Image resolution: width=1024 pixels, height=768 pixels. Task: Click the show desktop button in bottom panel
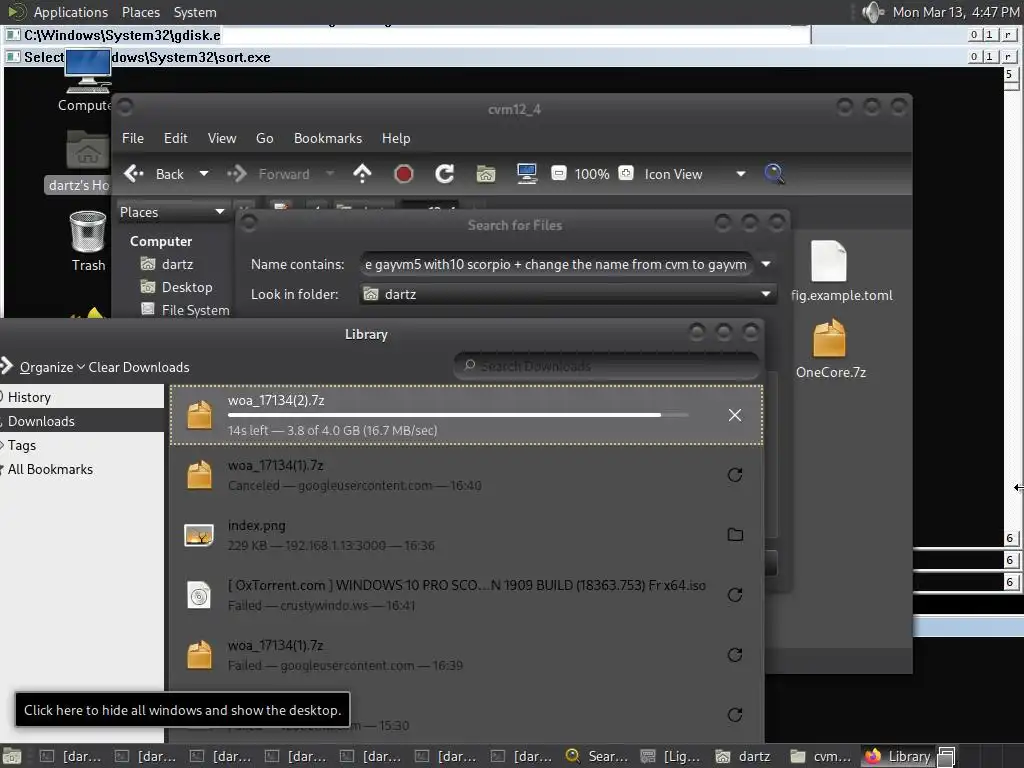point(12,756)
